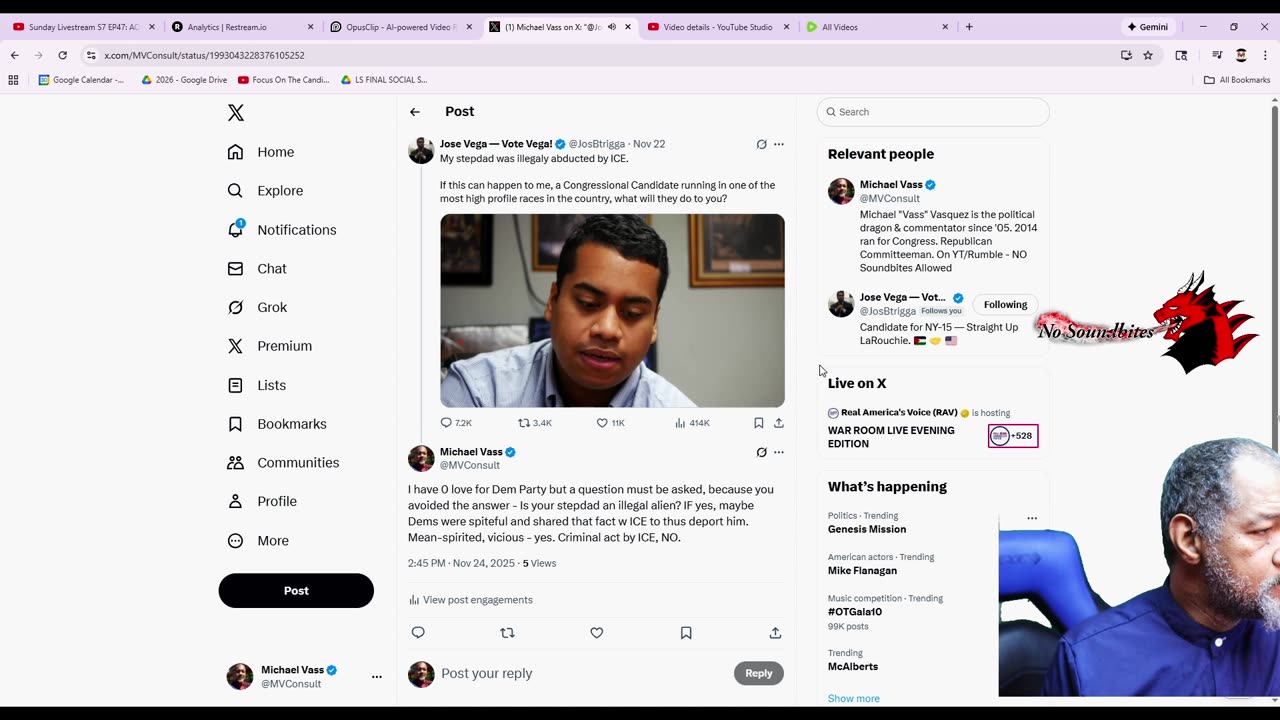Open Bookmarks in sidebar
1280x720 pixels.
tap(277, 424)
